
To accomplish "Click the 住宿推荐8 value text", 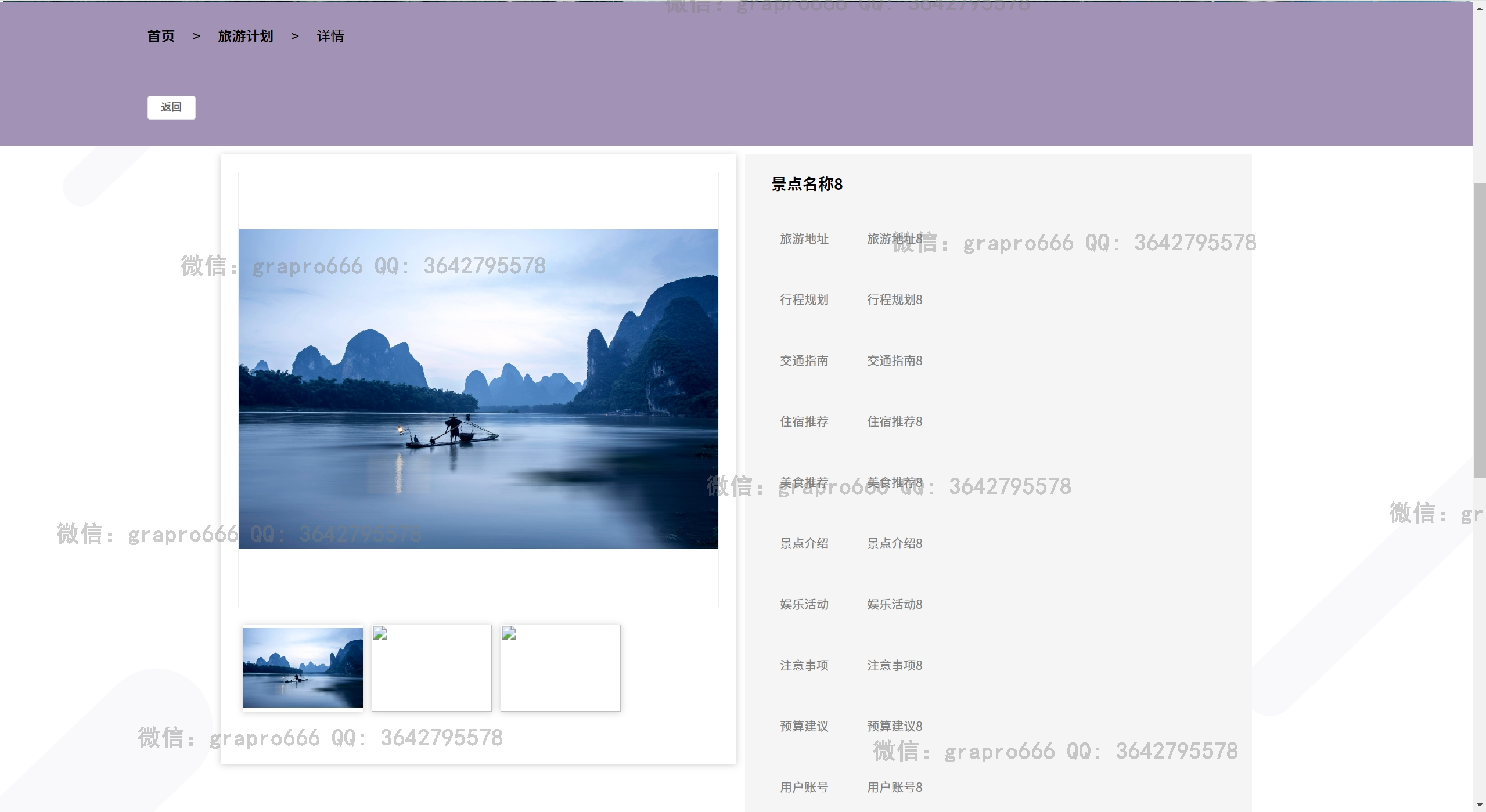I will click(x=894, y=421).
